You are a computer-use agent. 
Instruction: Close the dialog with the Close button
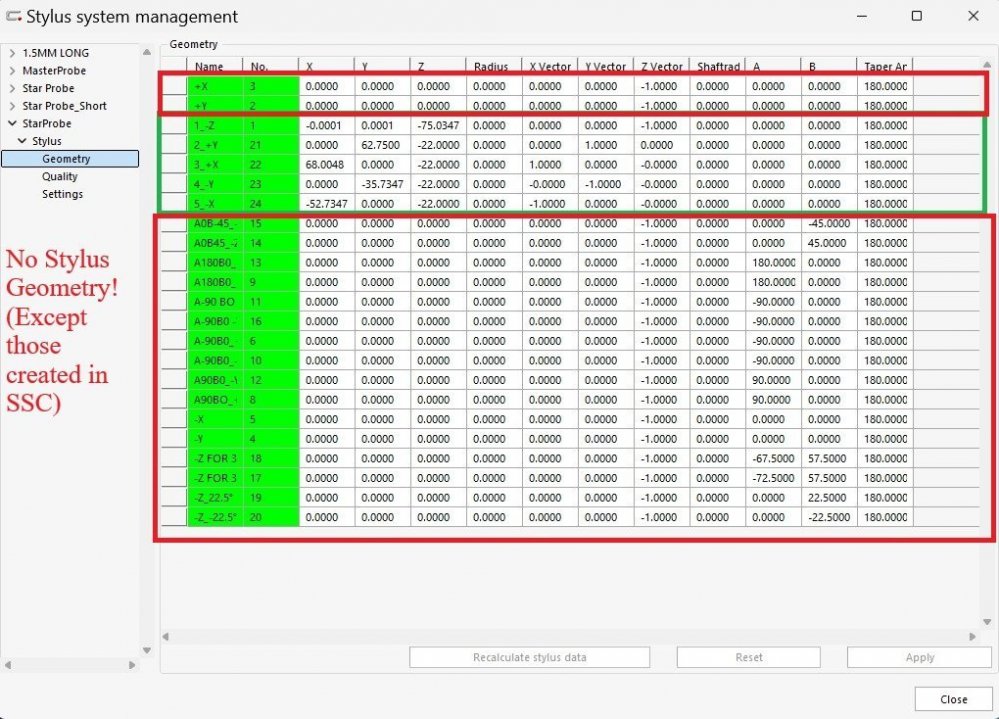[x=953, y=699]
